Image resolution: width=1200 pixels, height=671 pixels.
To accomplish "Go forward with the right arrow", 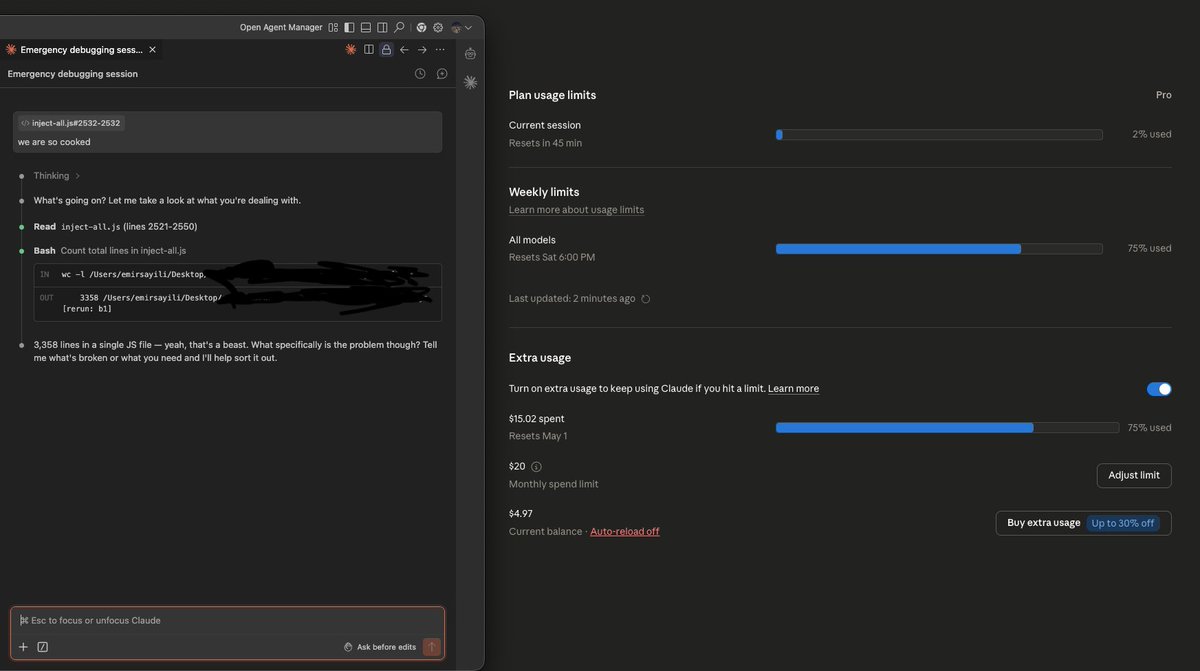I will [x=422, y=49].
